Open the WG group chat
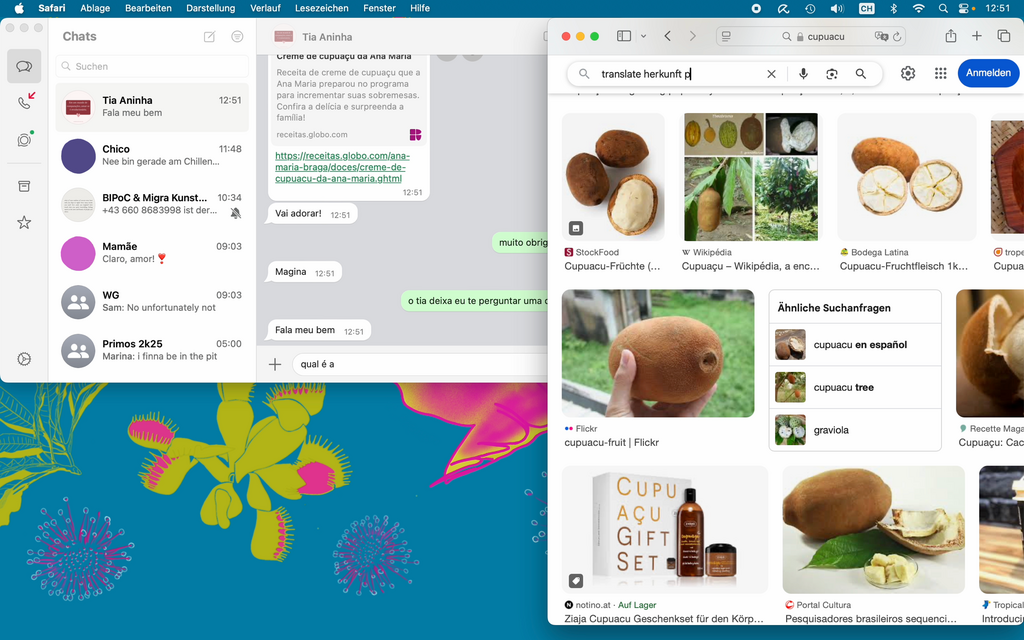The height and width of the screenshot is (640, 1024). pyautogui.click(x=152, y=301)
